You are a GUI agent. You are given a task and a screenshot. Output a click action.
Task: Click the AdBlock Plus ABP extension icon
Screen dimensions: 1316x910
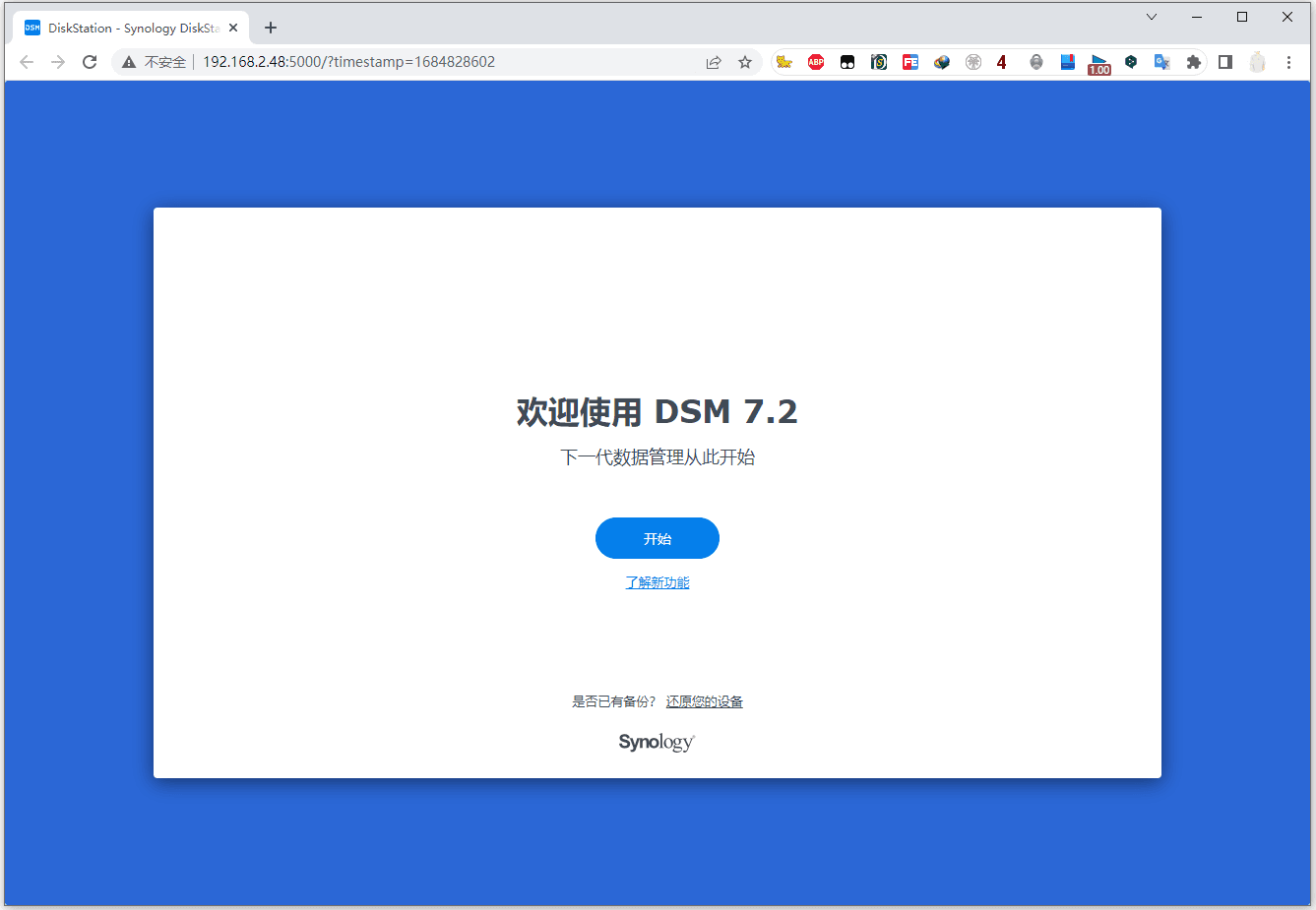point(816,62)
